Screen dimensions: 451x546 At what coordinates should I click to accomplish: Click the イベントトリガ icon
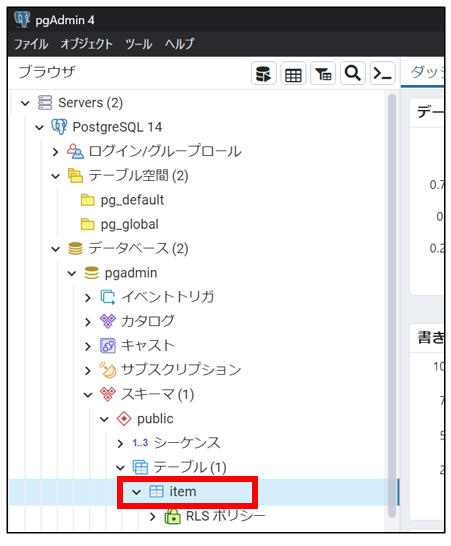pos(108,297)
